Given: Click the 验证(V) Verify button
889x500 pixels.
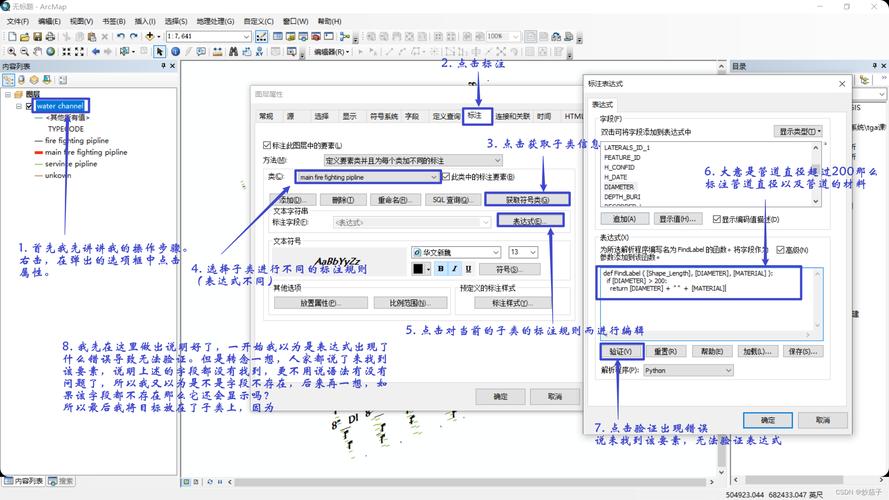Looking at the screenshot, I should [x=621, y=351].
